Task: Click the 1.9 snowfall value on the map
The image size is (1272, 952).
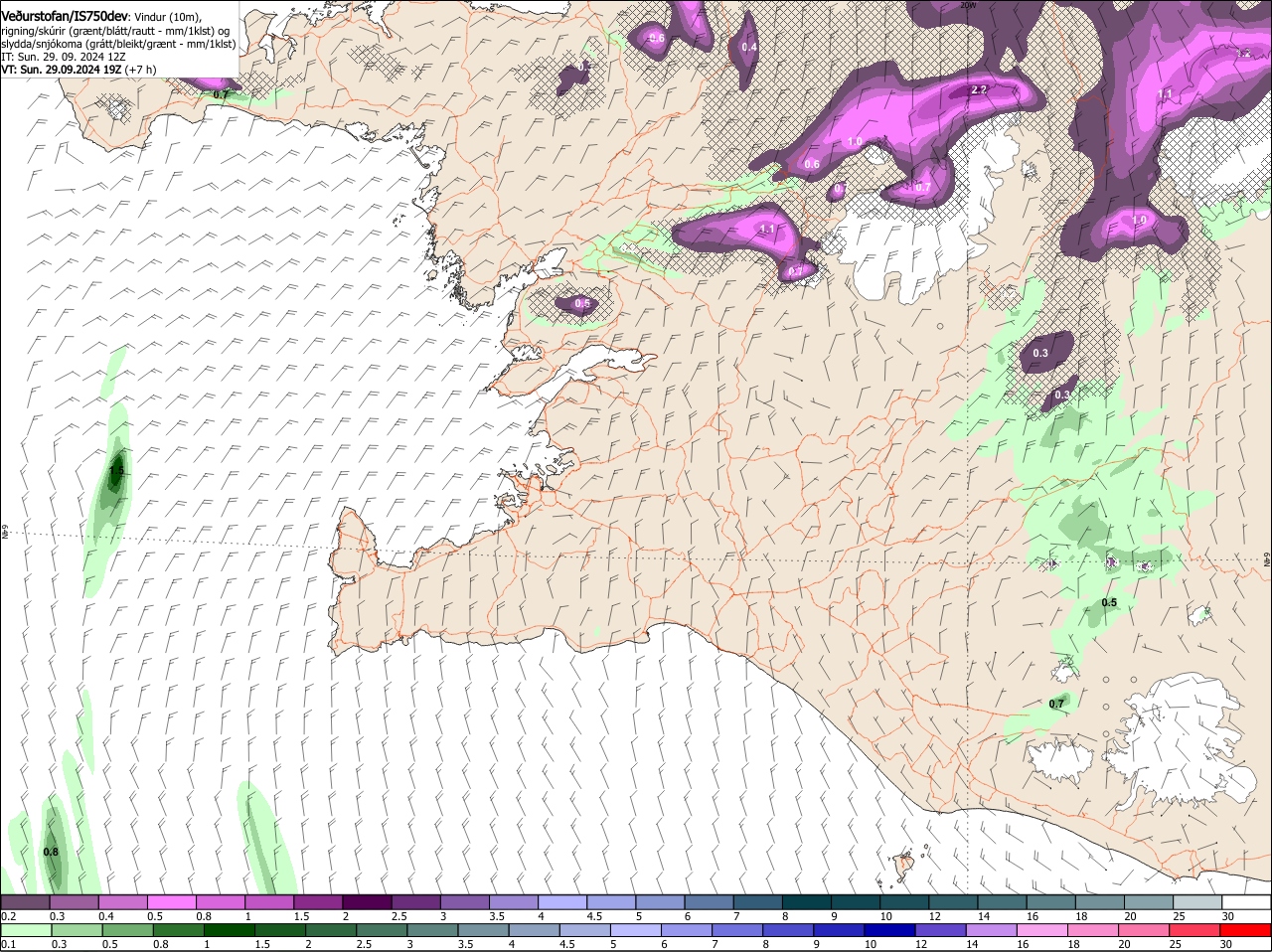Action: [1139, 220]
